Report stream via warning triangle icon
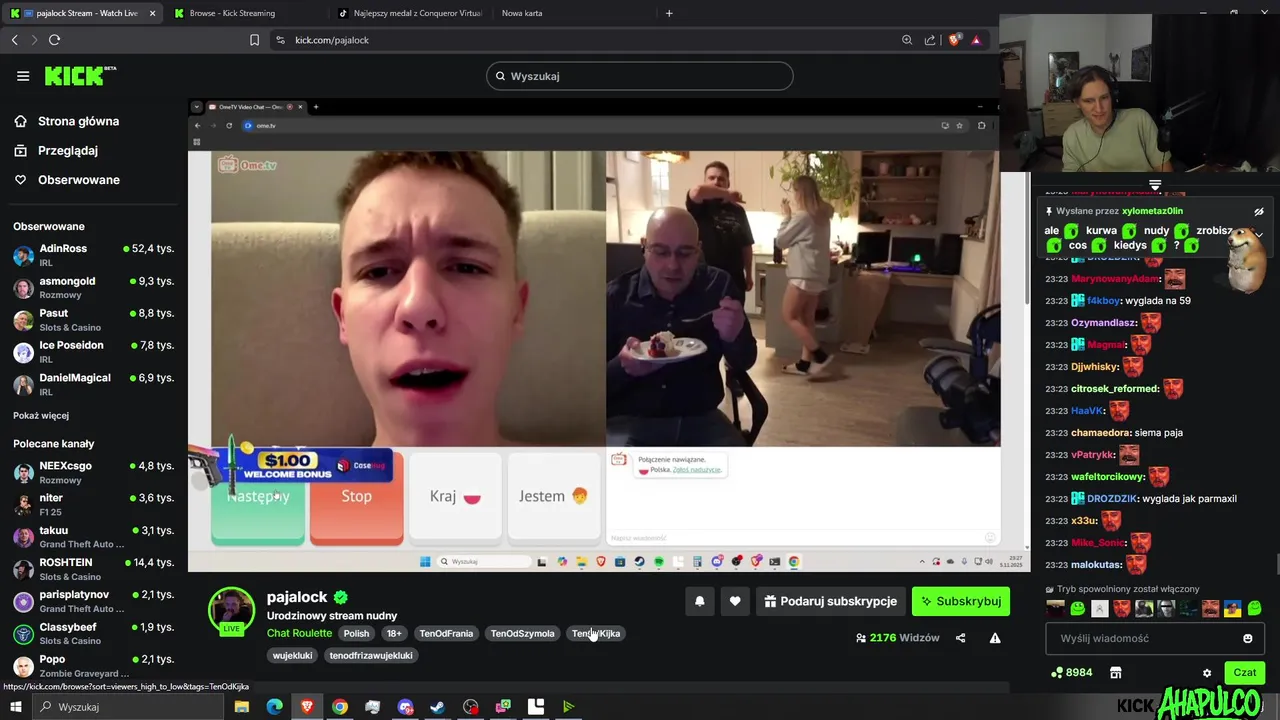This screenshot has height=720, width=1280. (x=995, y=638)
